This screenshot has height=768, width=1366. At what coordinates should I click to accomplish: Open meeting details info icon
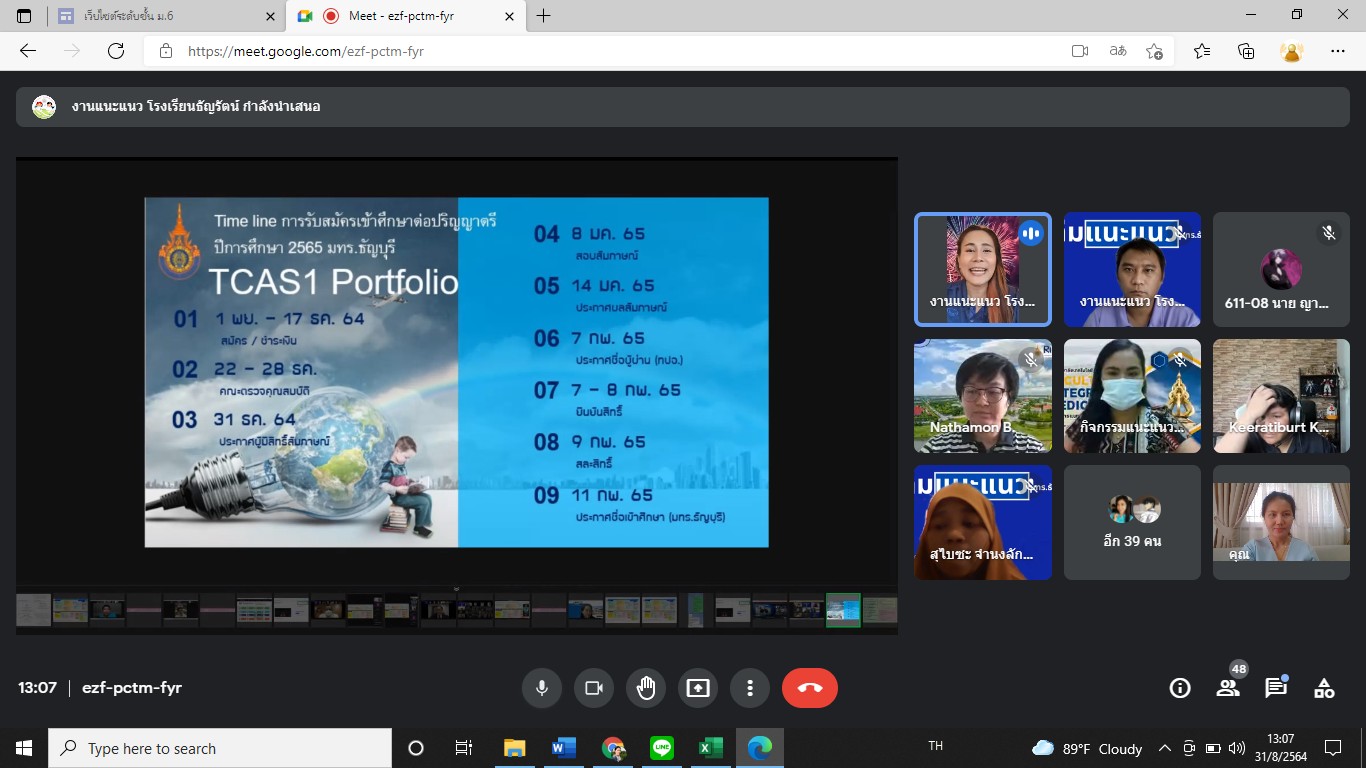pos(1180,688)
